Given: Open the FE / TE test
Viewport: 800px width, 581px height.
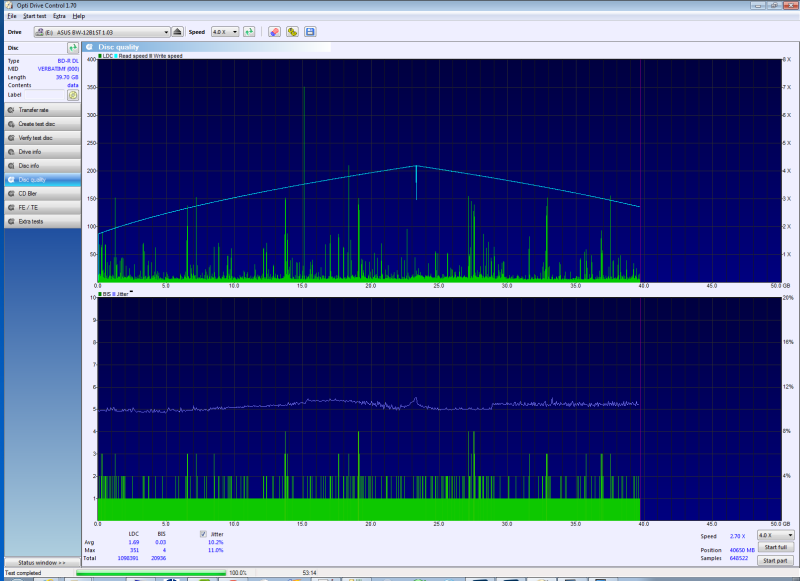Looking at the screenshot, I should [43, 208].
